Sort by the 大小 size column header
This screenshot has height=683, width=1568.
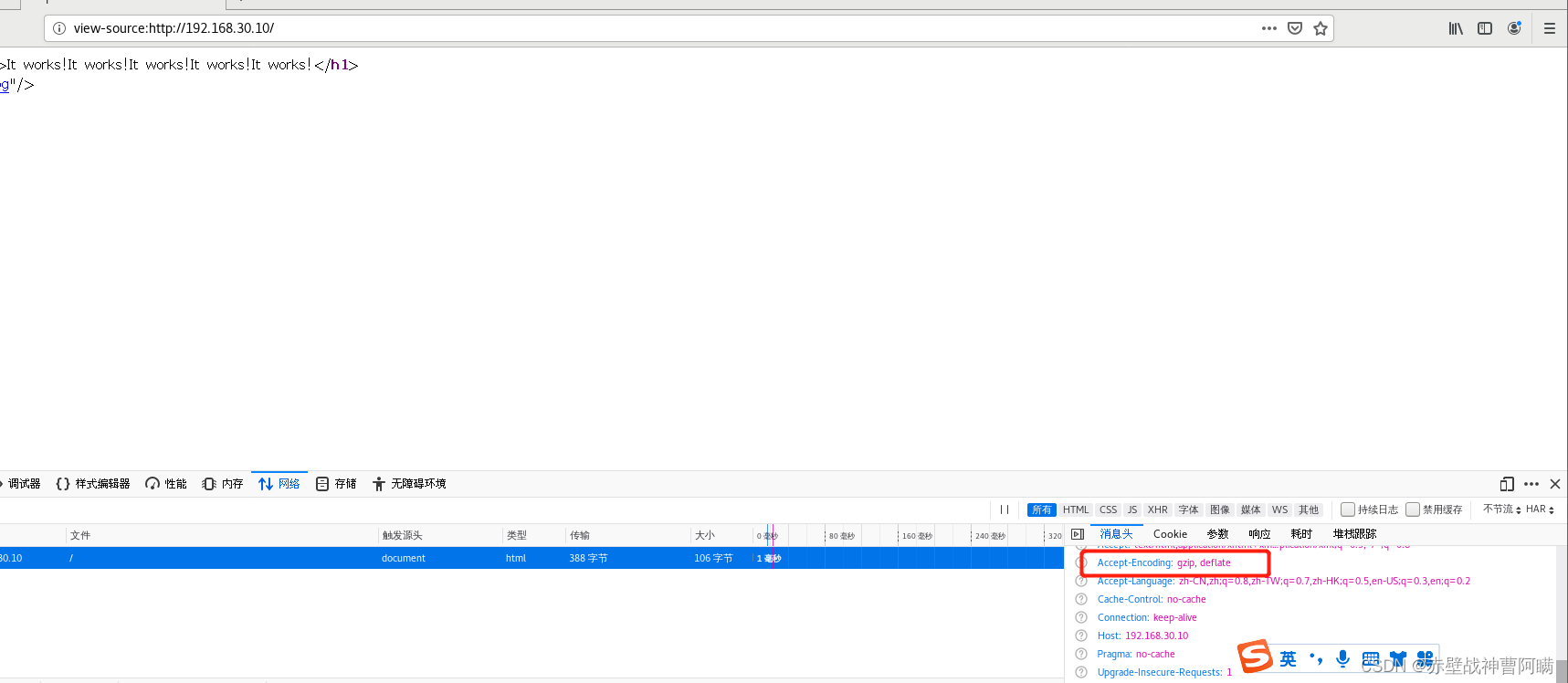click(x=721, y=535)
